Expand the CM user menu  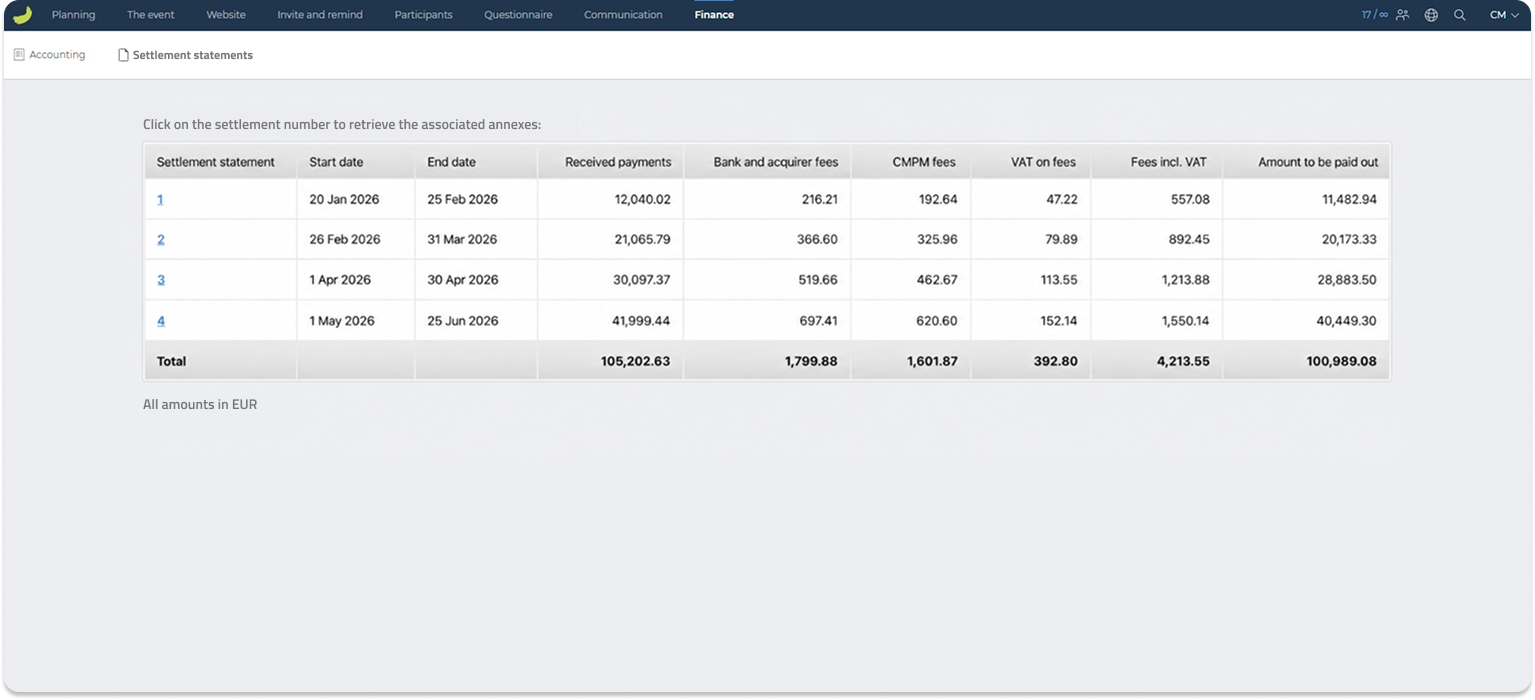point(1504,15)
